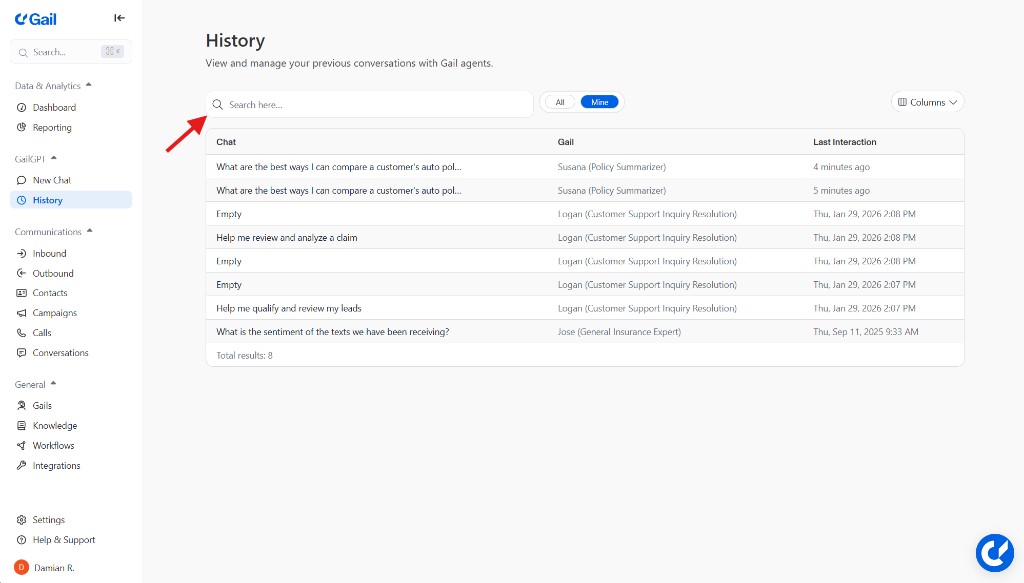Click the Last Interaction column header
Viewport: 1024px width, 583px height.
pos(844,141)
